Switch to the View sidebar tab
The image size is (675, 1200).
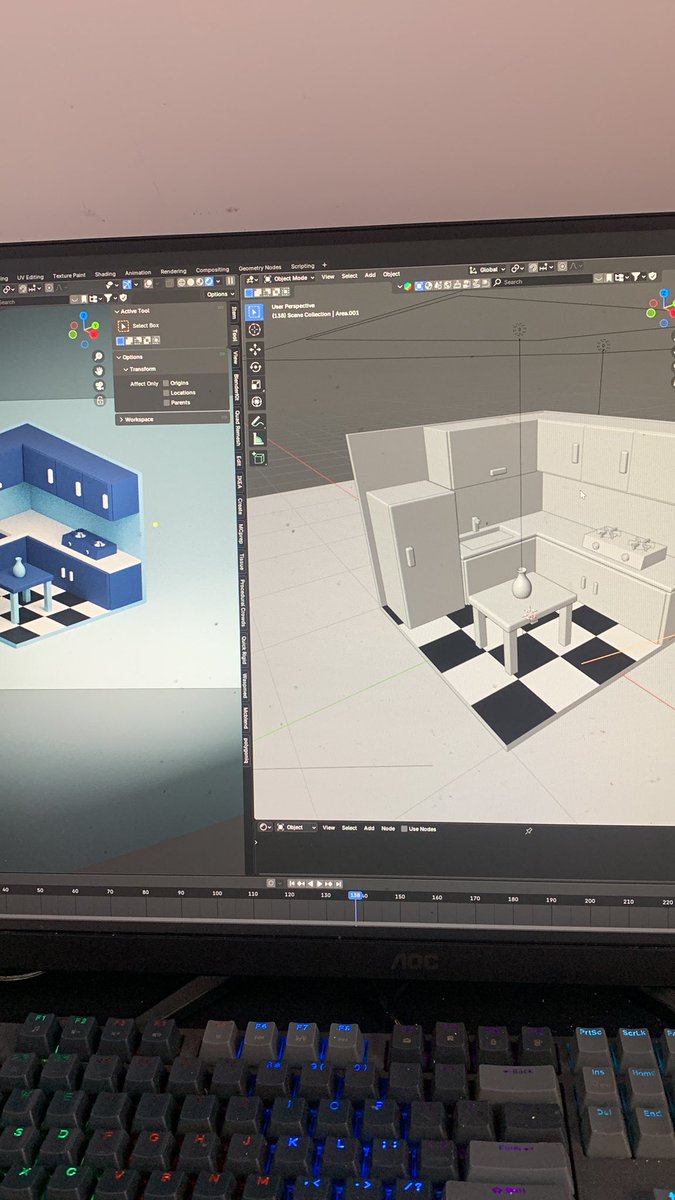click(236, 356)
